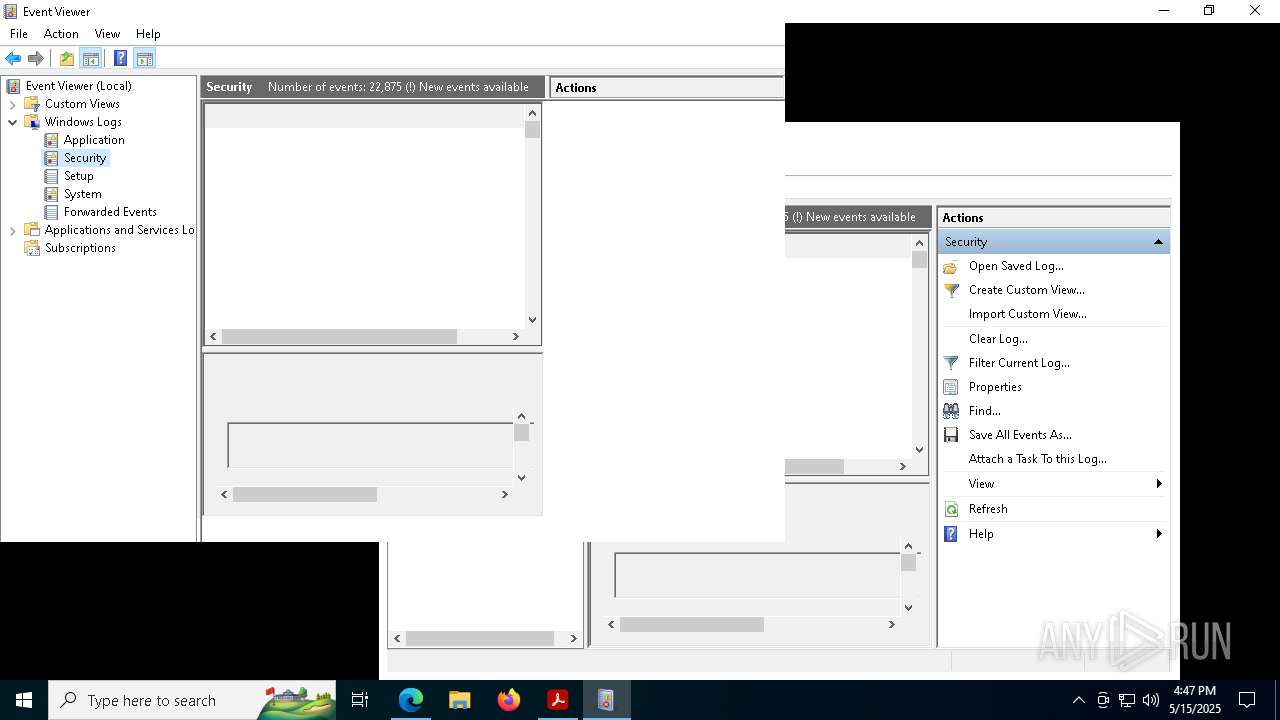Toggle the Show/Hide Action Pane toolbar icon
This screenshot has height=720, width=1280.
pos(144,58)
